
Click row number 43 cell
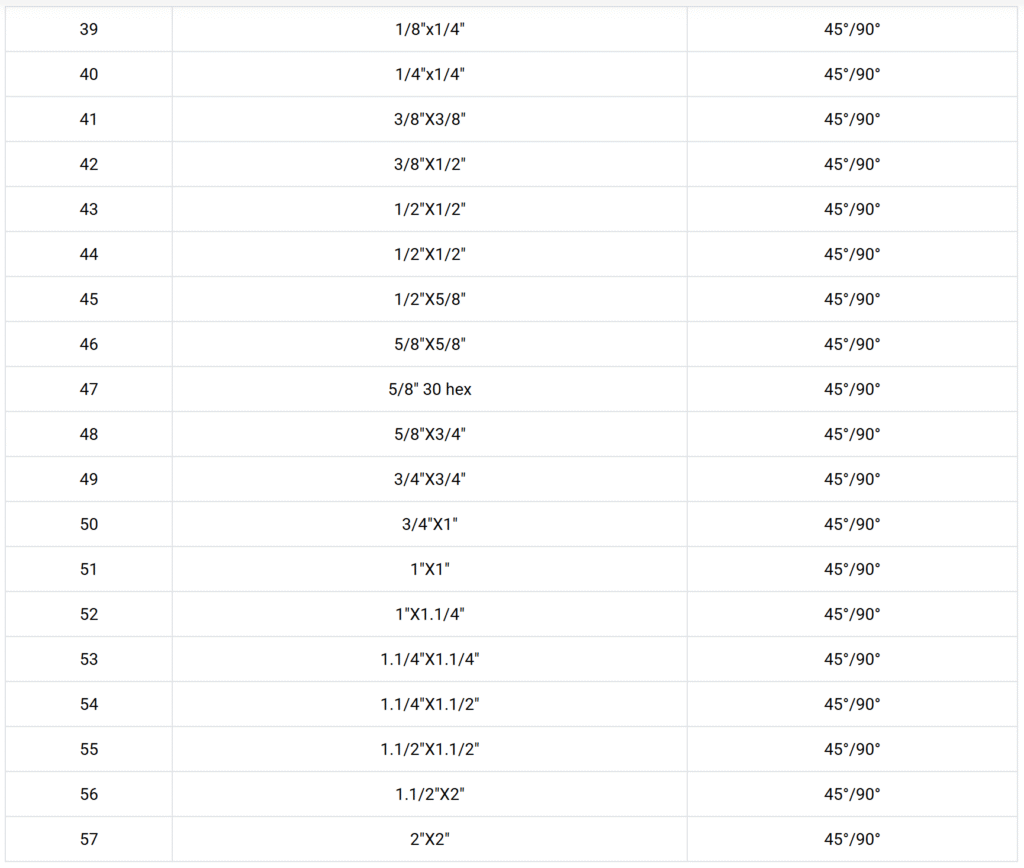89,209
